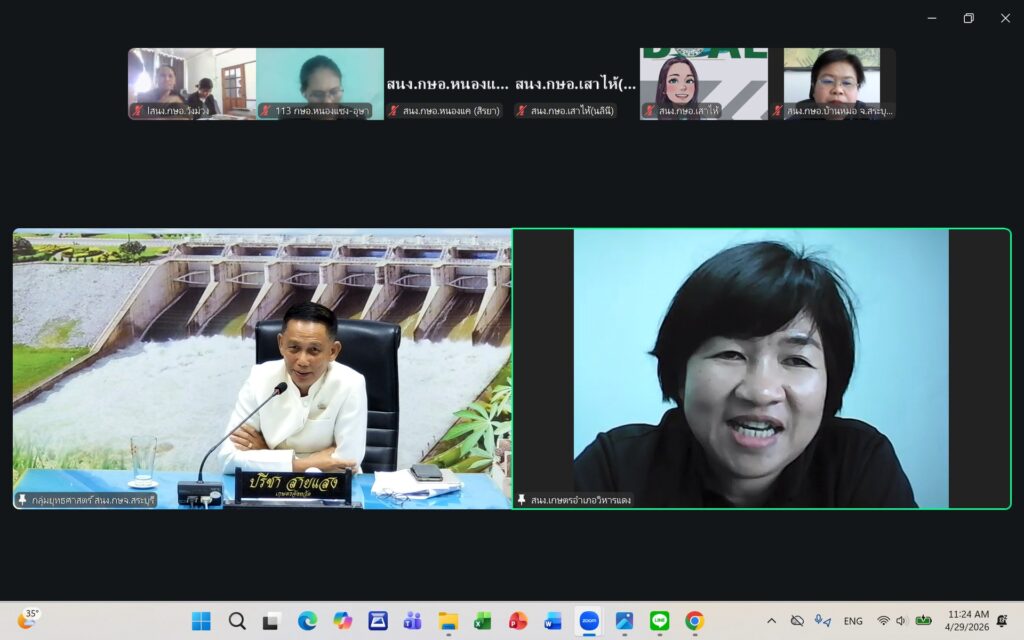
Task: Open Copilot from the taskbar
Action: click(342, 621)
